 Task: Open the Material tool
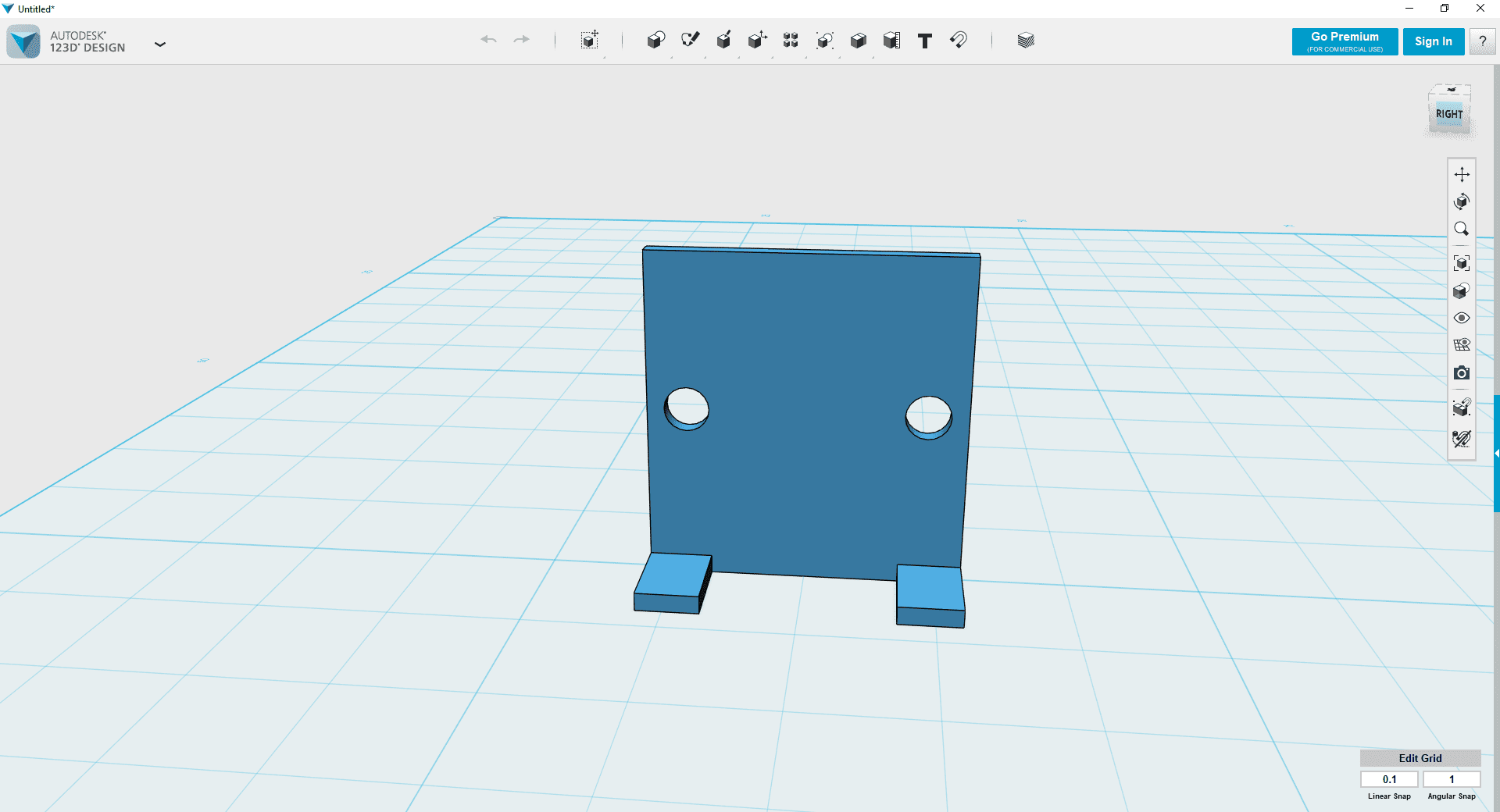(x=1026, y=40)
